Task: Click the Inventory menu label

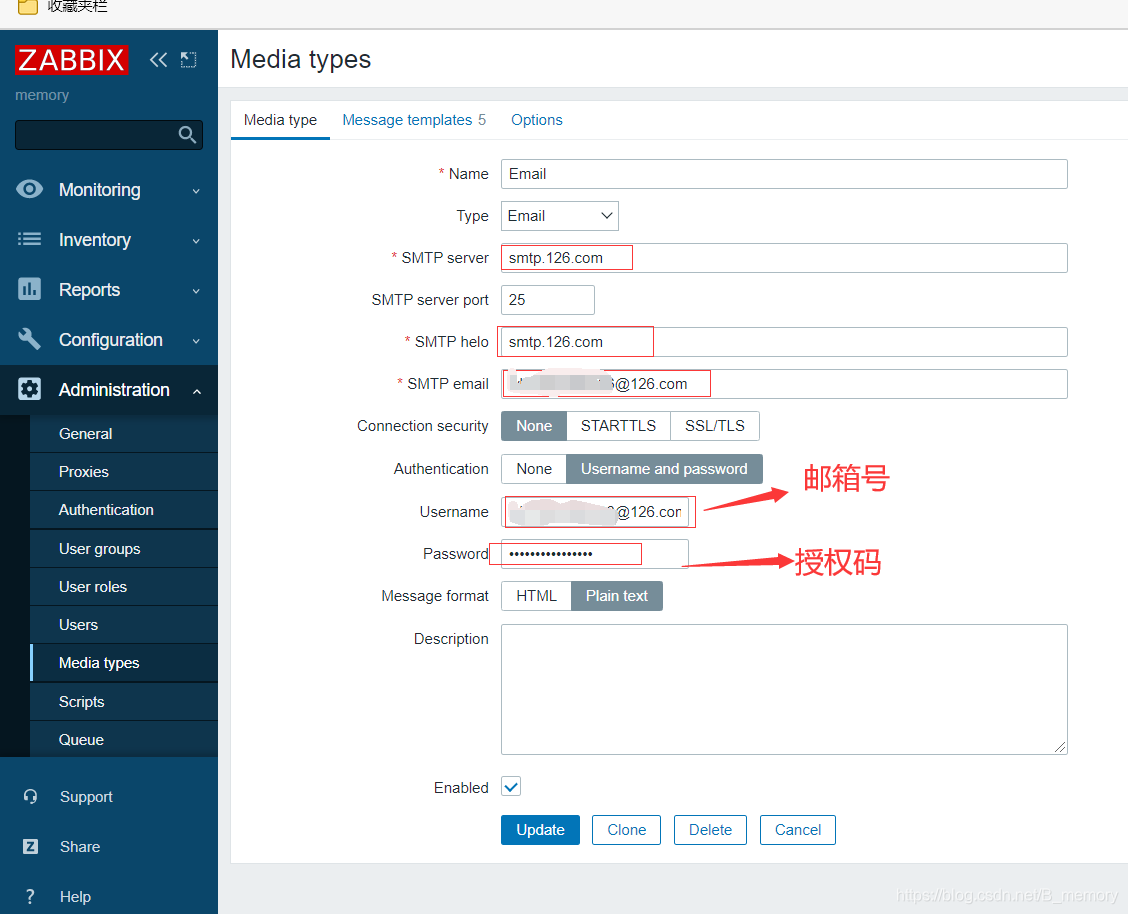Action: [95, 239]
